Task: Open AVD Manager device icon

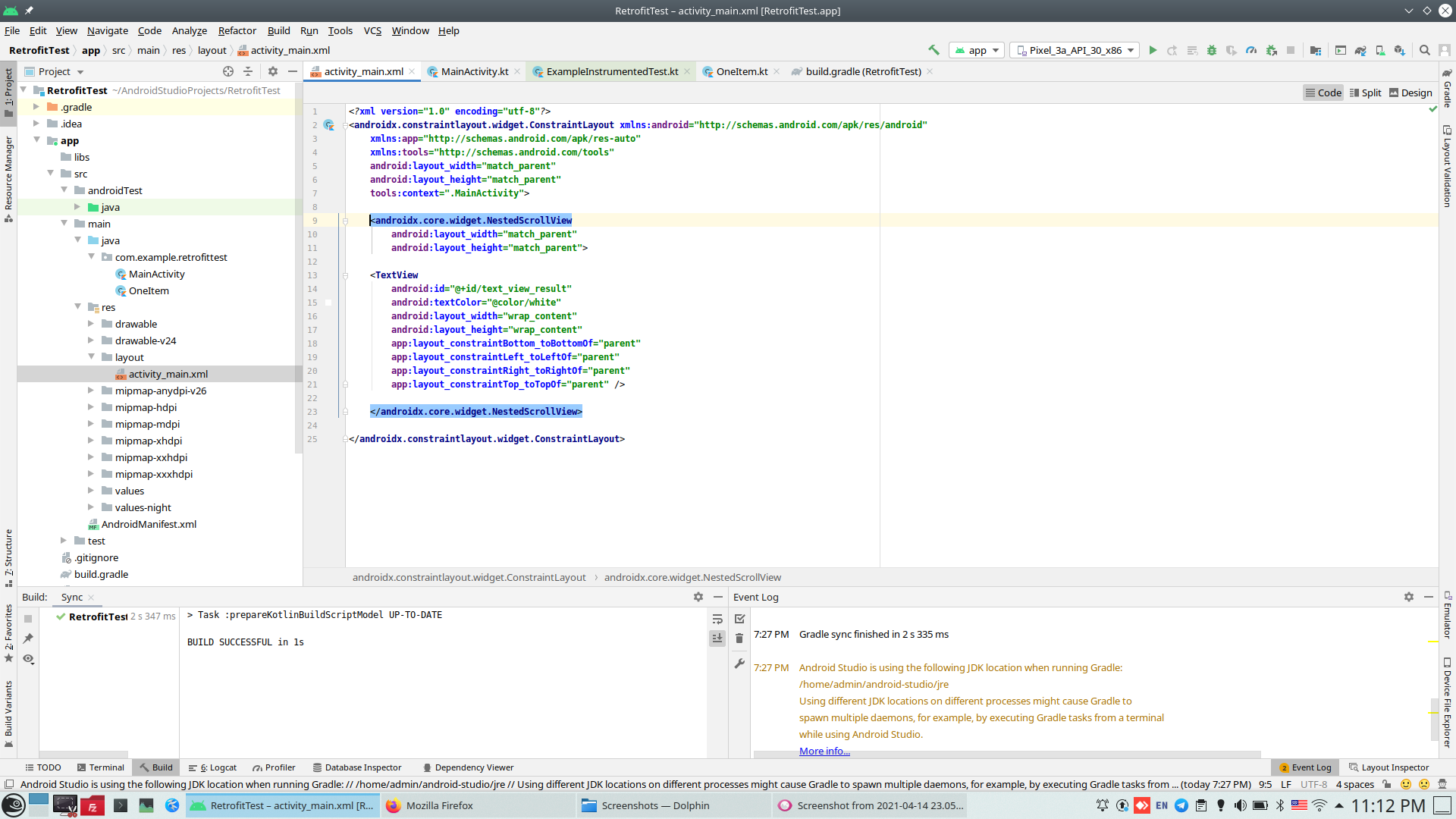Action: (1380, 50)
